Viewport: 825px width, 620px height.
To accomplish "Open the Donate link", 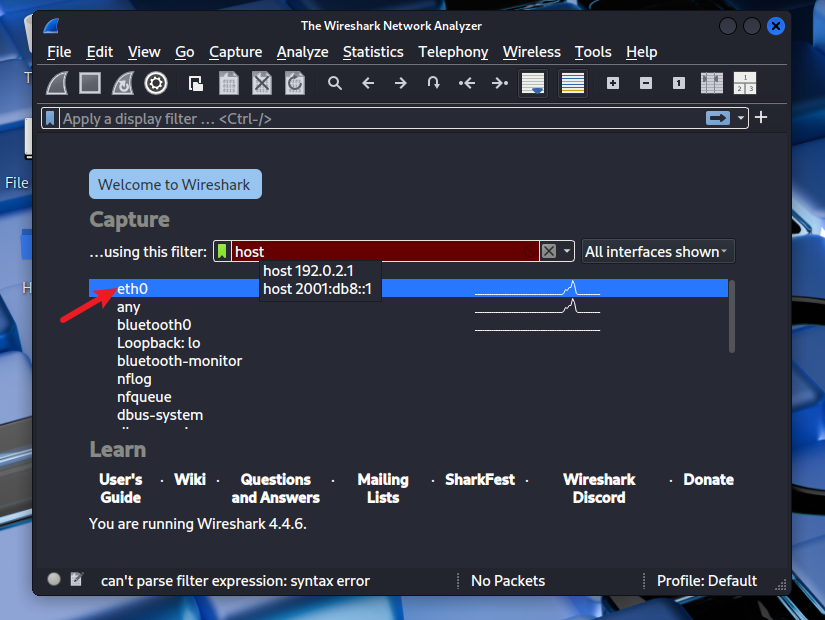I will 708,479.
